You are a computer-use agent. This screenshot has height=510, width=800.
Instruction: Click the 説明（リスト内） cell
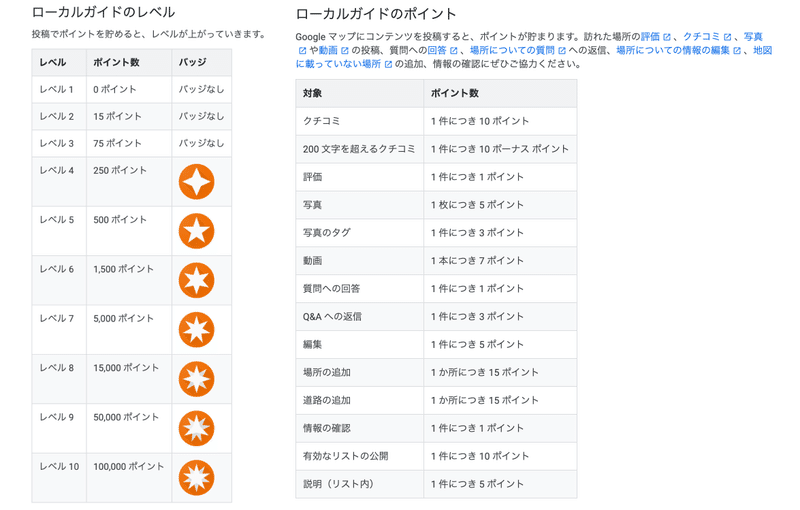[x=360, y=484]
